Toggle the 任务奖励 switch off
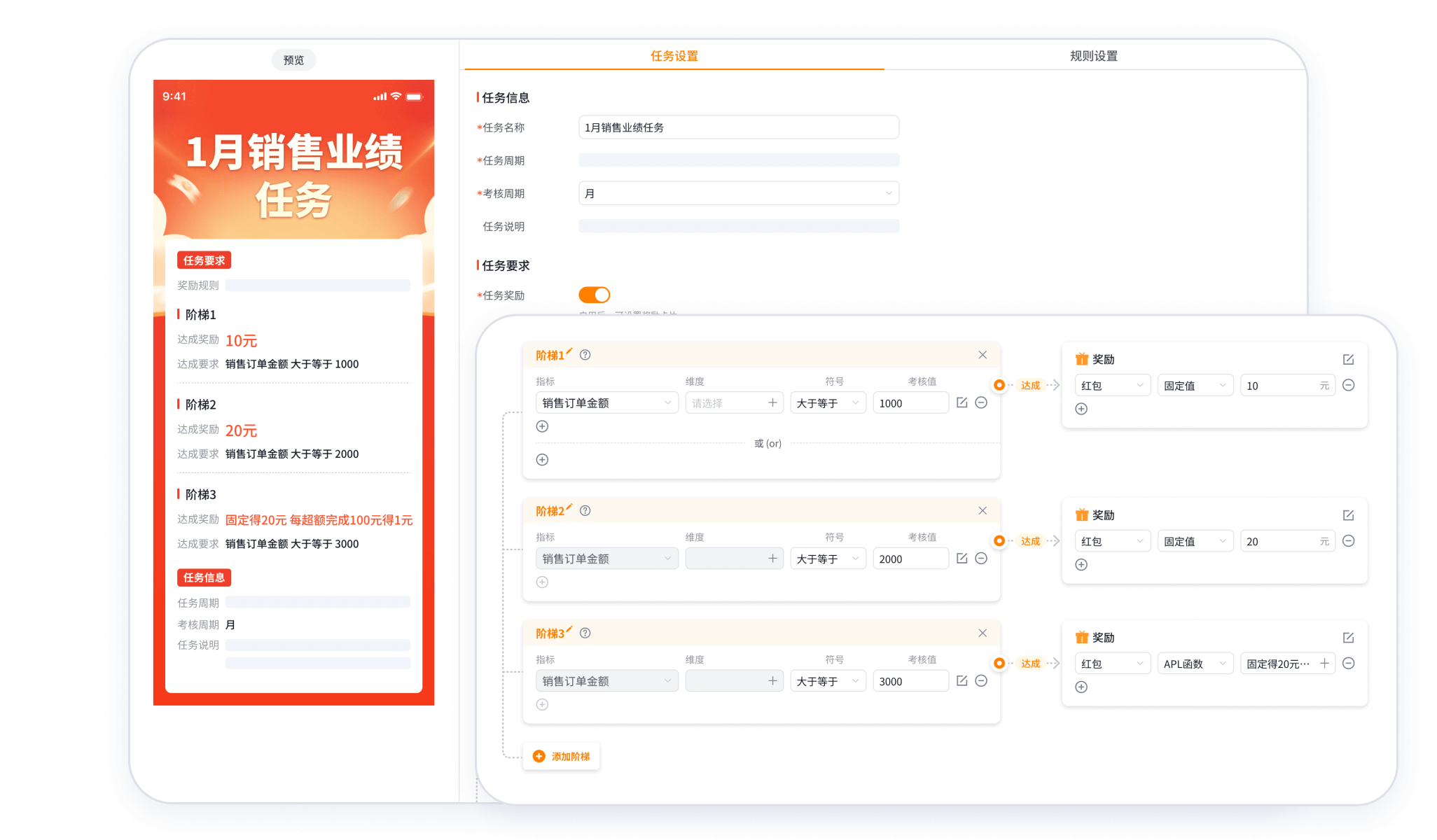 click(594, 295)
